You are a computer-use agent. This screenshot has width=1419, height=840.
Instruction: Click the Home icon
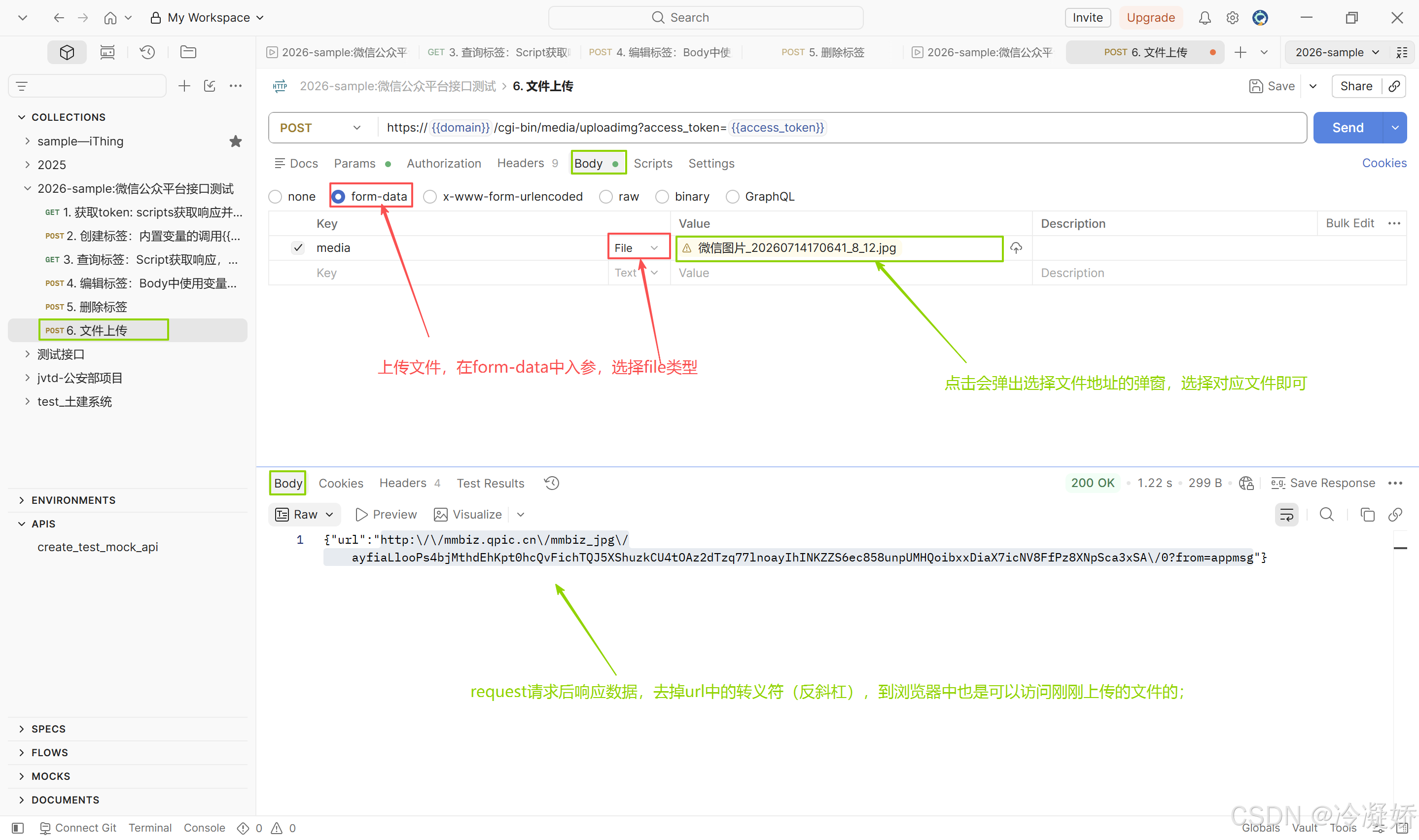tap(110, 18)
